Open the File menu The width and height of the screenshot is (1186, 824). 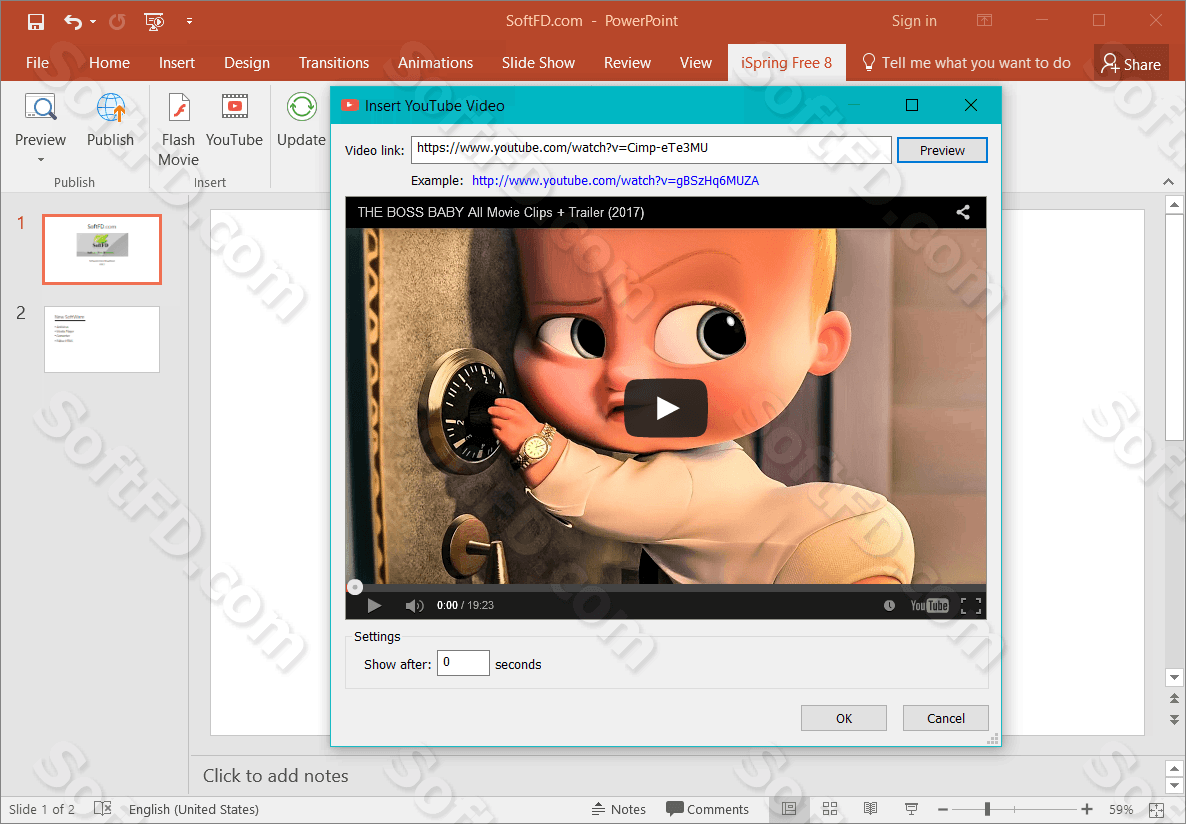point(37,63)
